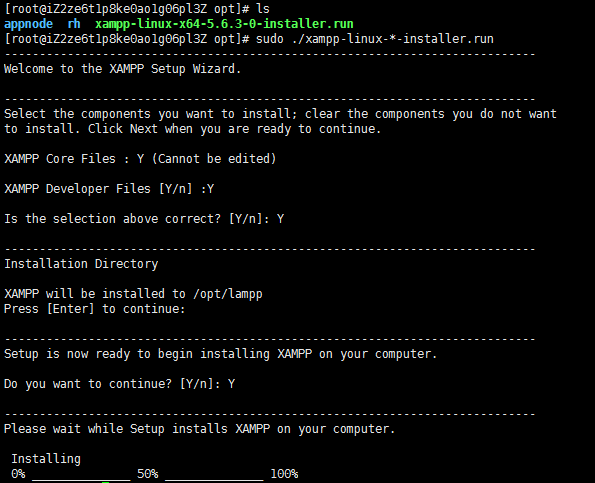Image resolution: width=595 pixels, height=483 pixels.
Task: Click the 0% progress bar marker
Action: [x=18, y=474]
